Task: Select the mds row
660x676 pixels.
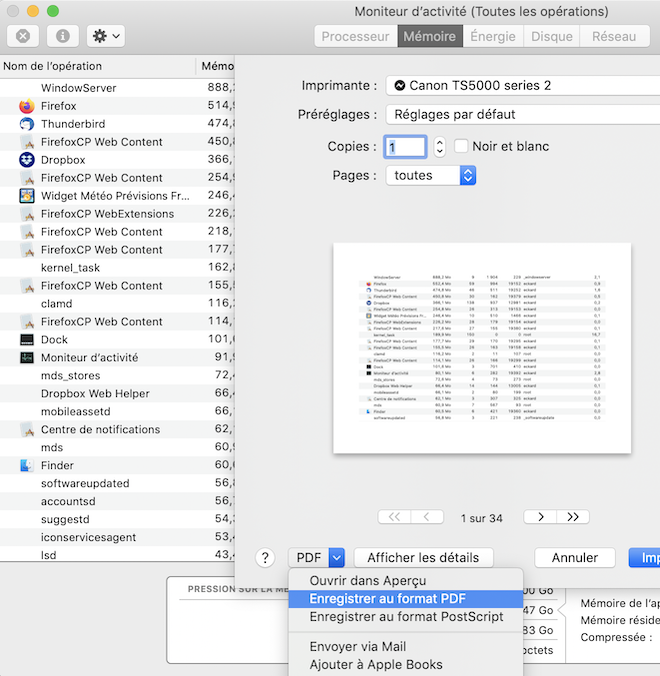Action: point(117,448)
